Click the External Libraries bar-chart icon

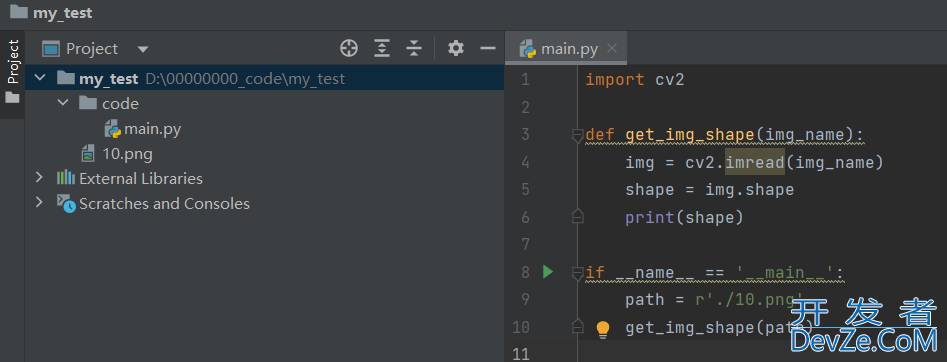(x=66, y=178)
